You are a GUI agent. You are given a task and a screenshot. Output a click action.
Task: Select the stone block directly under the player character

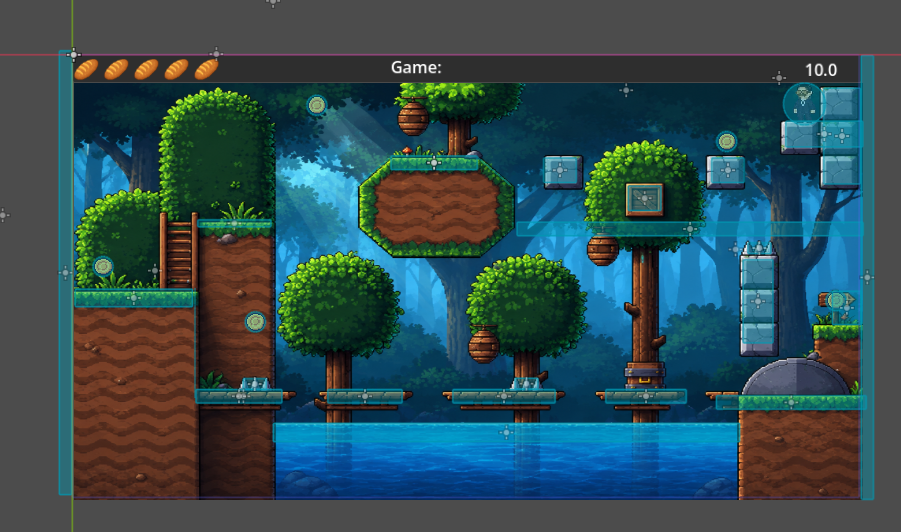point(800,138)
